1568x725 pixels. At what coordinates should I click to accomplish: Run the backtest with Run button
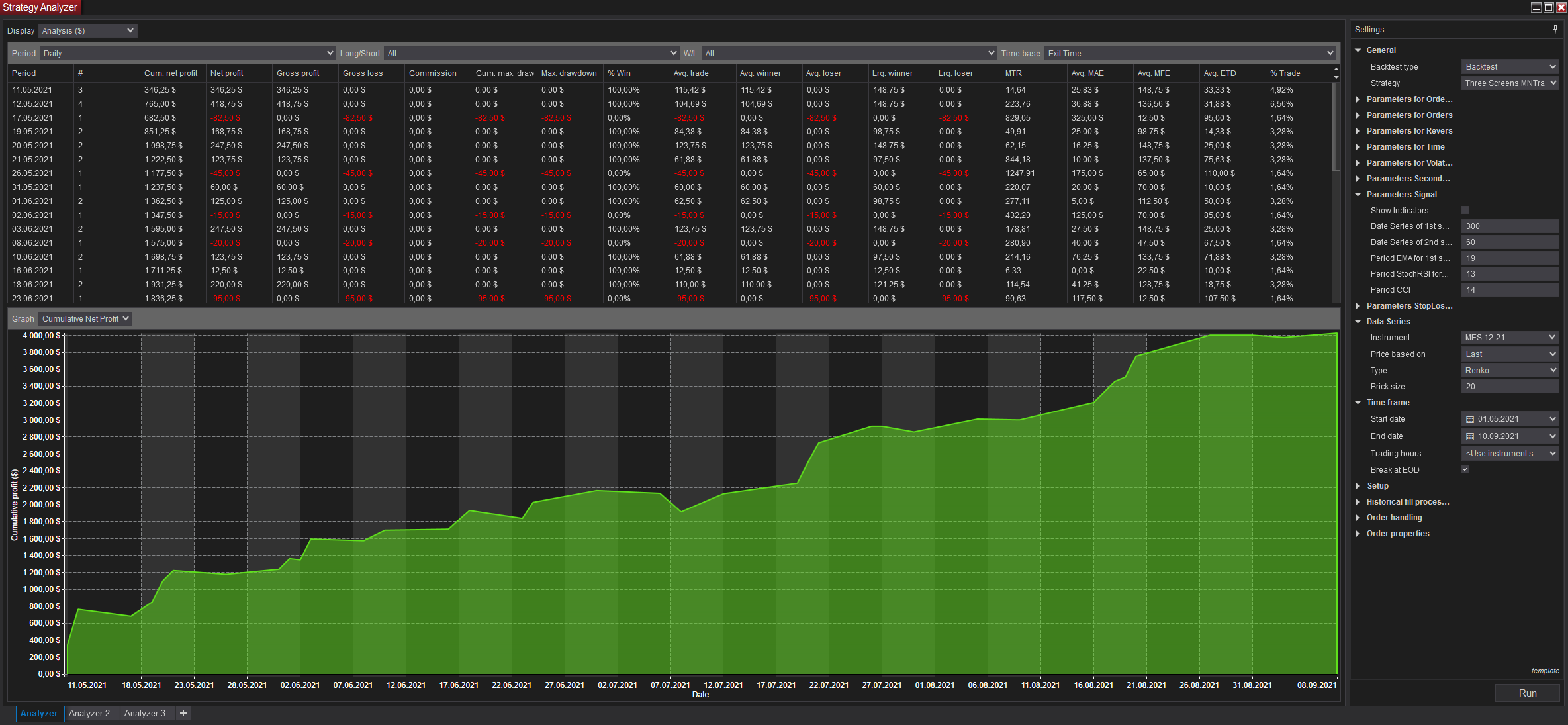coord(1528,693)
